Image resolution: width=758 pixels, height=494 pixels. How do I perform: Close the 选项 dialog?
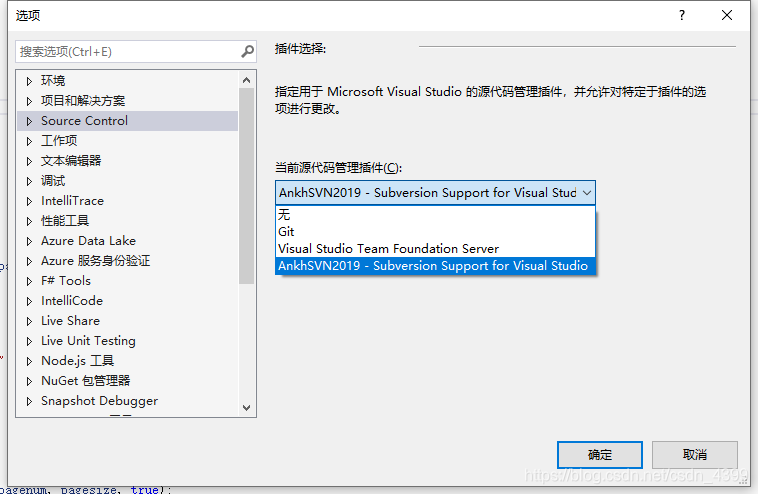[727, 15]
